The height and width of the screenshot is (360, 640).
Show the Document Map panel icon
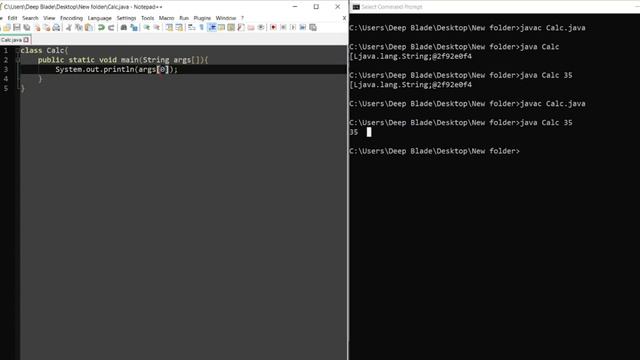(x=231, y=27)
